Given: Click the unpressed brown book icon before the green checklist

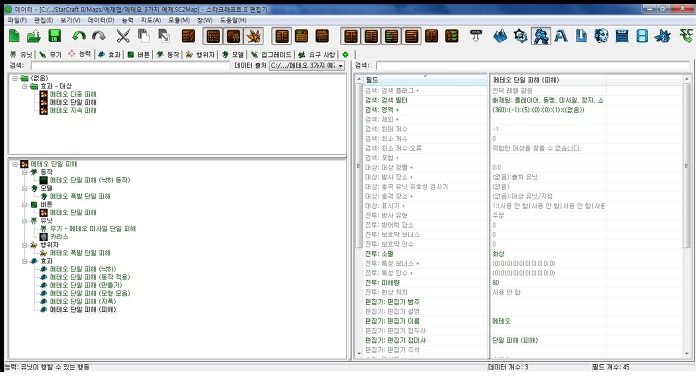Looking at the screenshot, I should (x=431, y=36).
